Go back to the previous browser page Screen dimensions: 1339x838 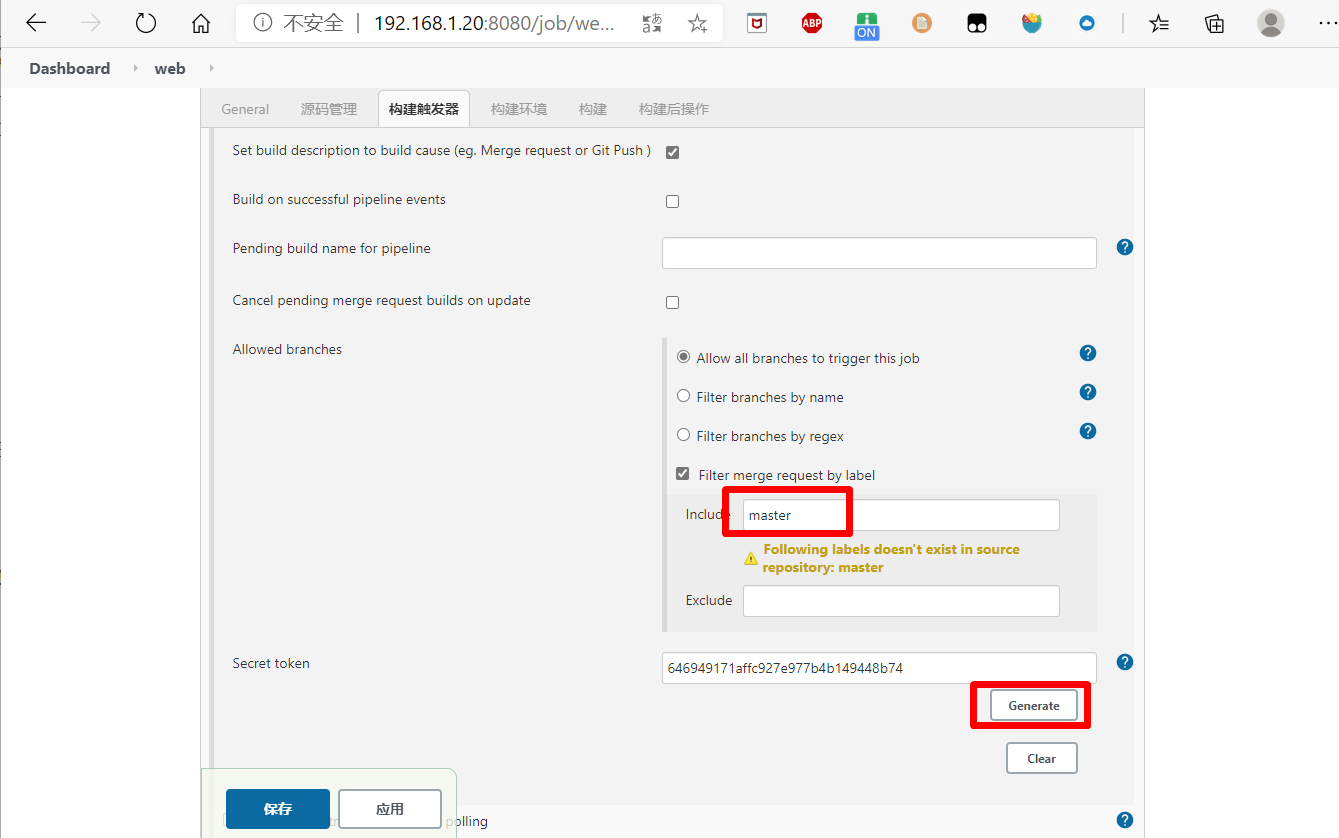(x=36, y=23)
